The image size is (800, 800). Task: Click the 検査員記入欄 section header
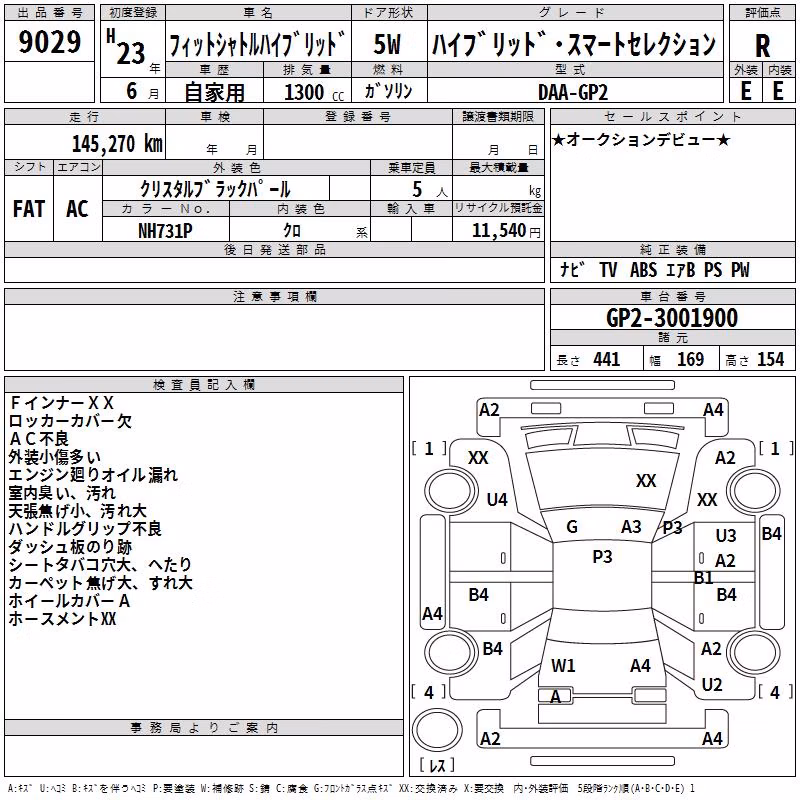pyautogui.click(x=204, y=385)
